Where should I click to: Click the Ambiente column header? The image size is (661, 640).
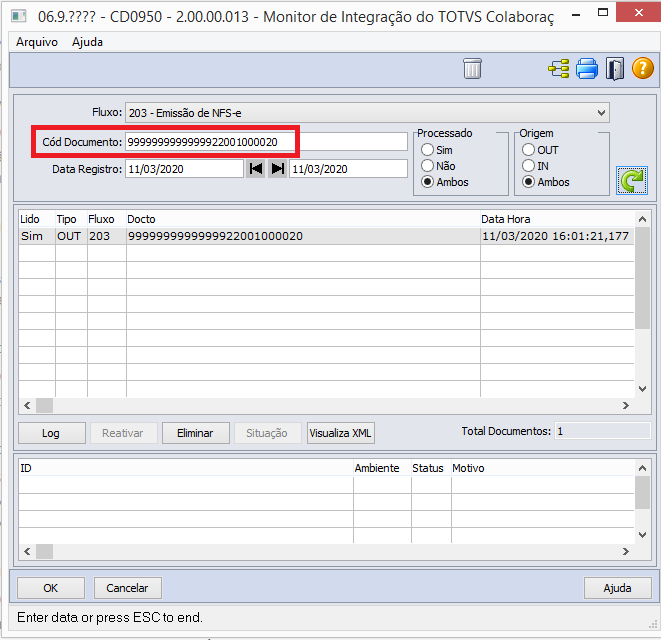(x=382, y=468)
